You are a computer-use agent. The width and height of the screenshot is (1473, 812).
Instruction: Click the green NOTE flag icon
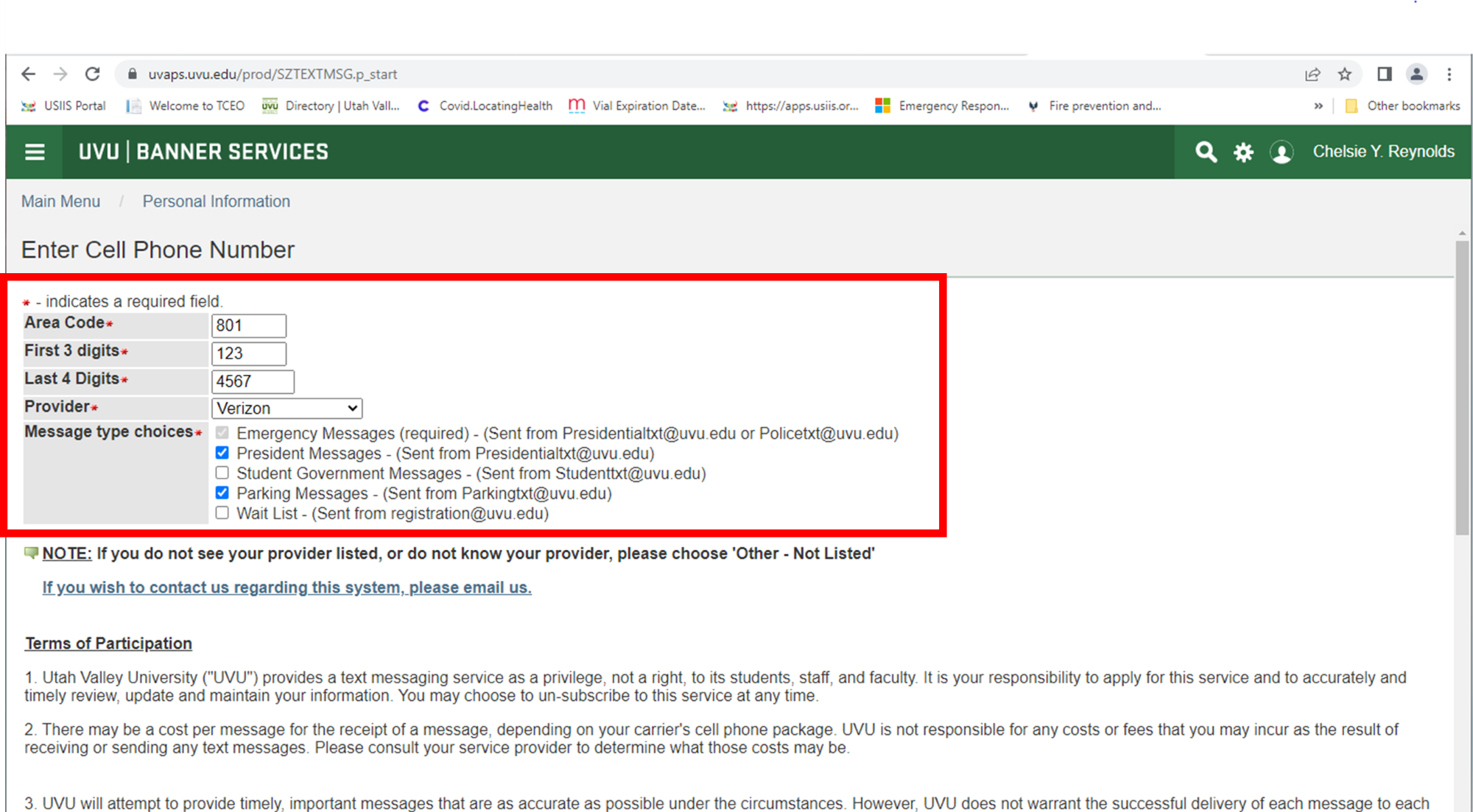[31, 553]
